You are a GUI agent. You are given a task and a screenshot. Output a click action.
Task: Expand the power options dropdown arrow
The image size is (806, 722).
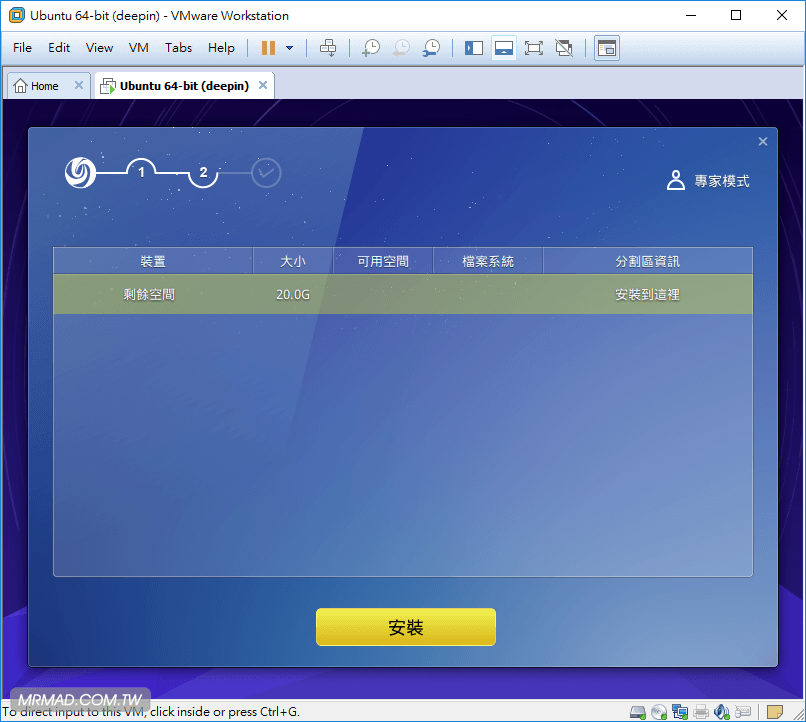coord(290,48)
